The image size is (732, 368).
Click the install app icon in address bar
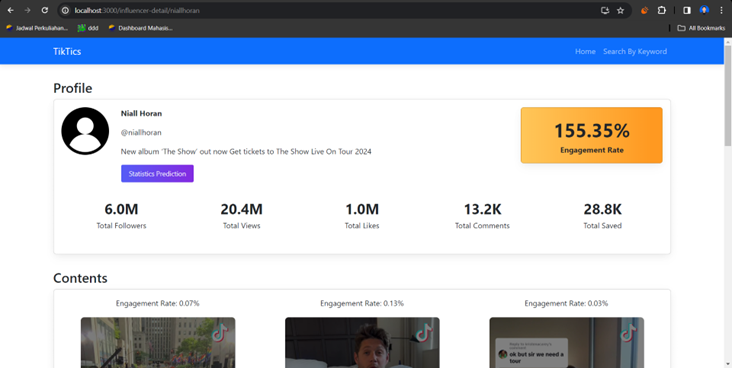(x=605, y=10)
